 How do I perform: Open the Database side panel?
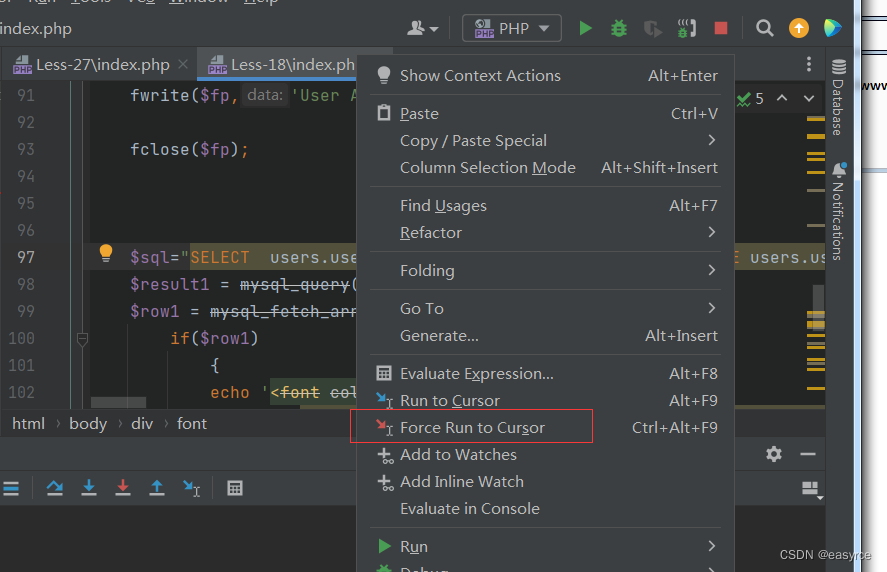tap(838, 98)
